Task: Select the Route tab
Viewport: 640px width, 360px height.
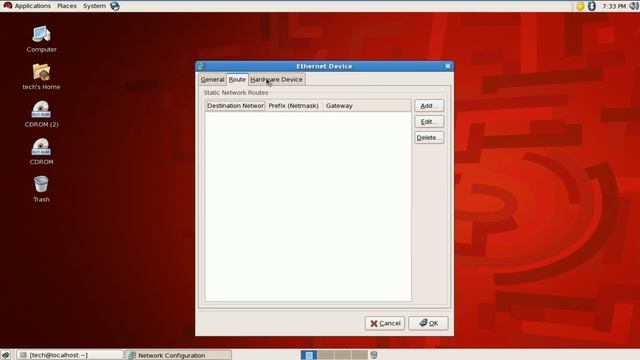Action: pos(237,80)
